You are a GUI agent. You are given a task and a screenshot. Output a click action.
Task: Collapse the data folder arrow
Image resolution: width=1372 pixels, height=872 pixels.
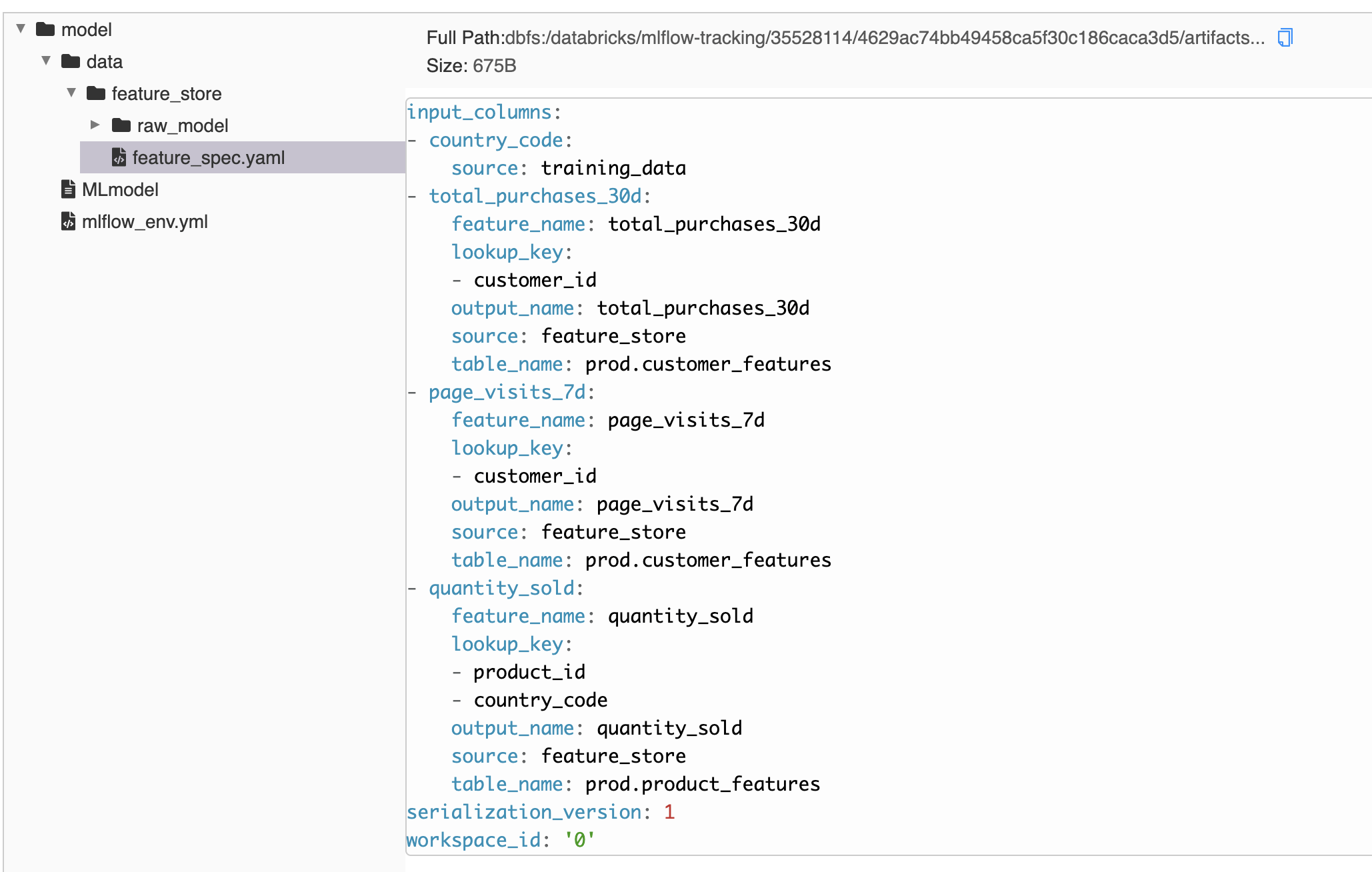pyautogui.click(x=46, y=61)
